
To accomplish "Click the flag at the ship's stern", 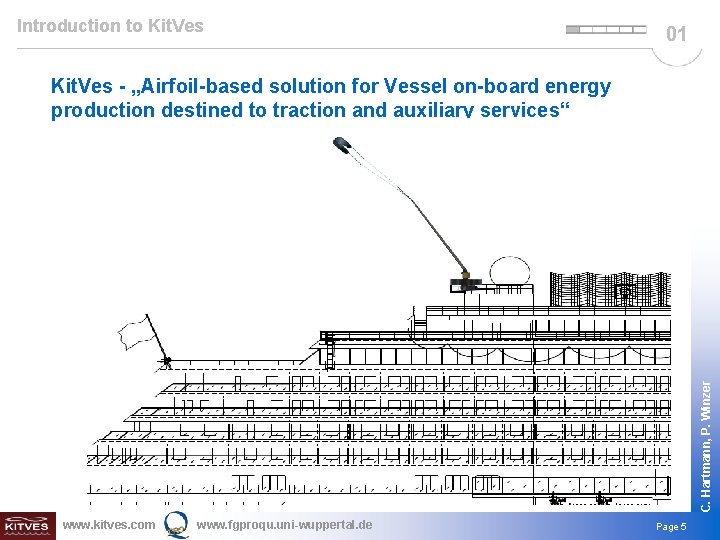I will (x=137, y=334).
